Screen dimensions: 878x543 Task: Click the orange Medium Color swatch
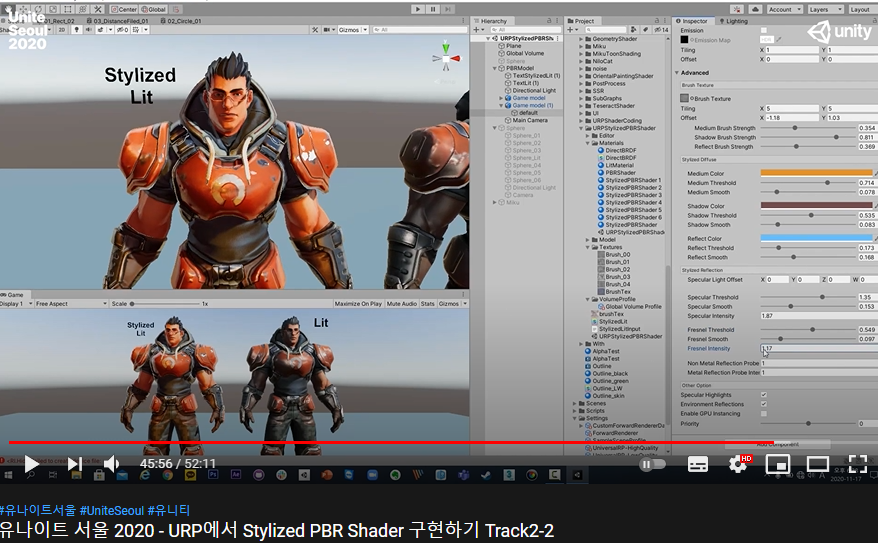[x=816, y=173]
